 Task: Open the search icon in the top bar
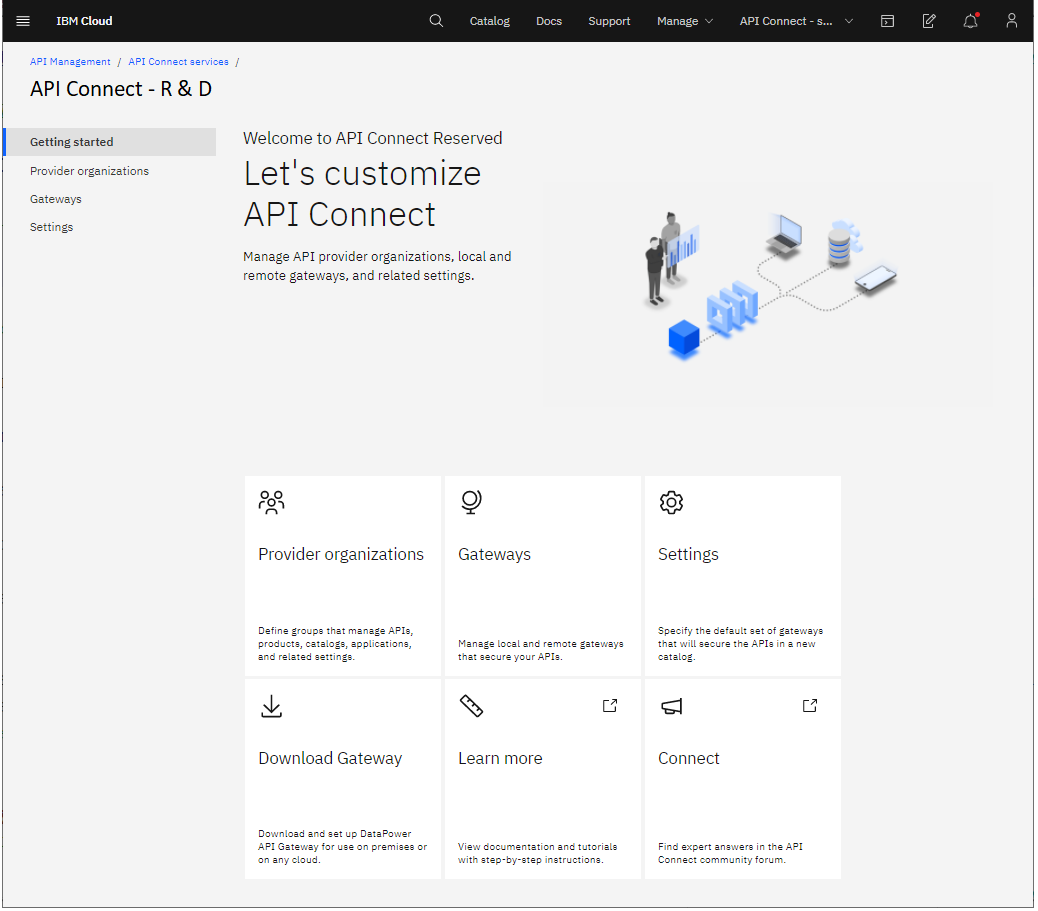point(436,20)
